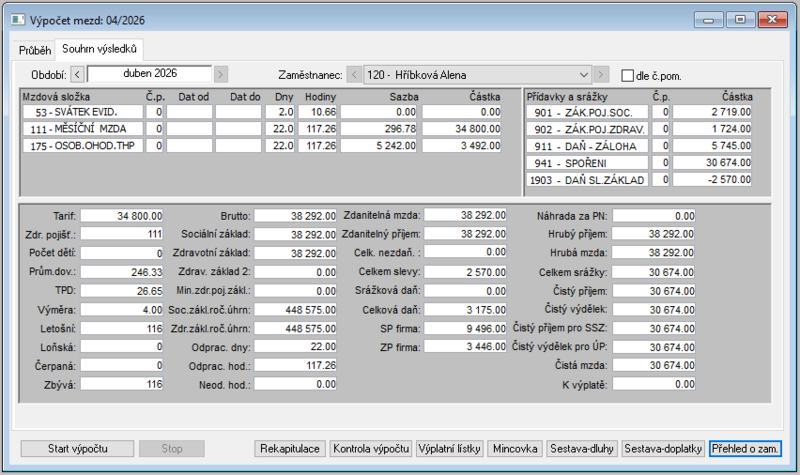
Task: Select the 53 - SVÁTEK EVID. row
Action: coord(262,112)
